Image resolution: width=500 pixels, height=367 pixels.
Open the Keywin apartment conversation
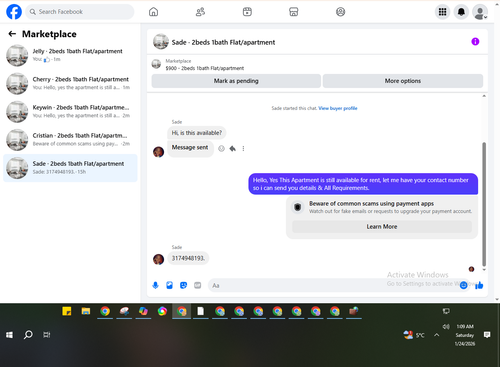70,111
